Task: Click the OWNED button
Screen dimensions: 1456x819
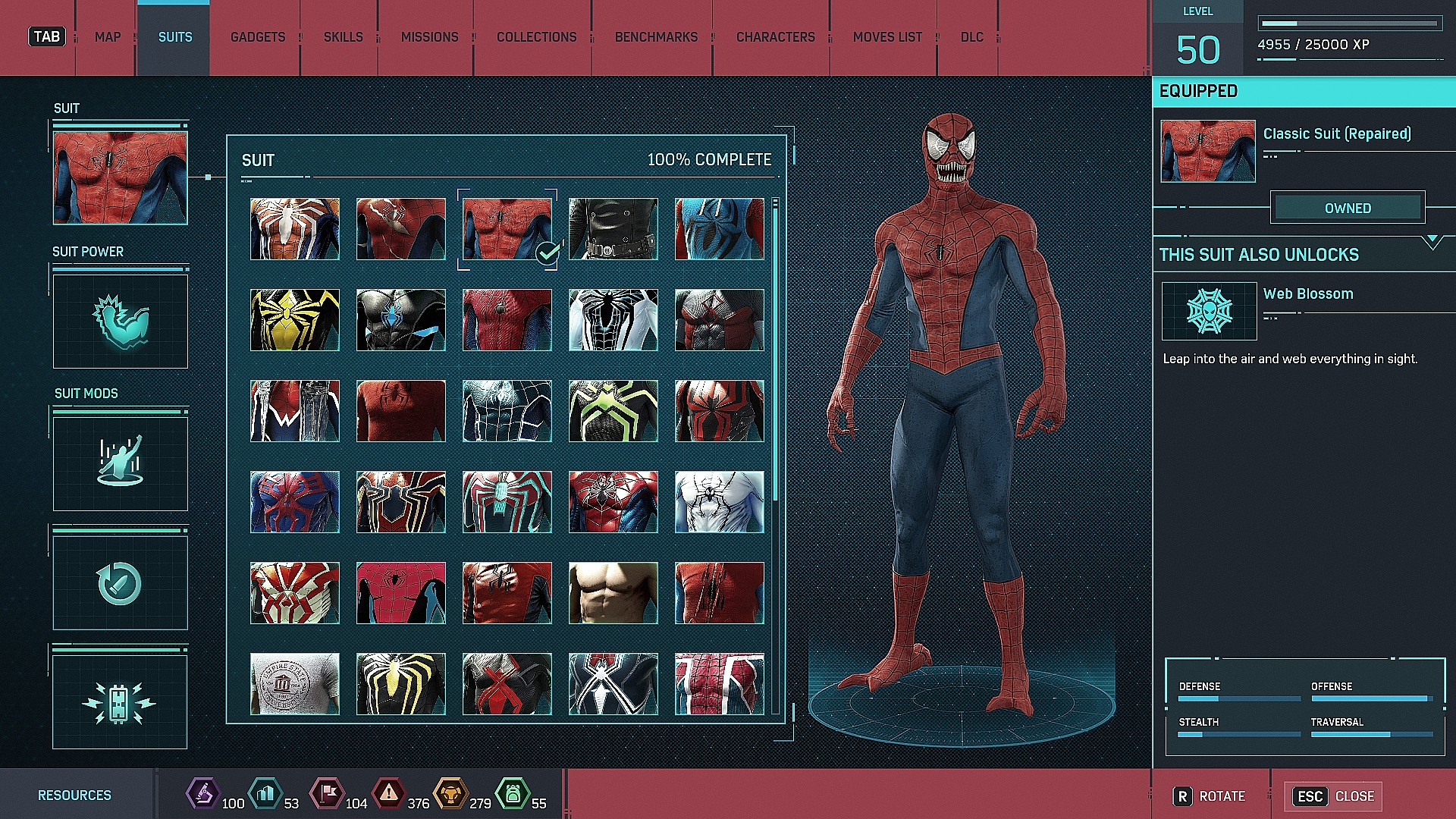Action: click(x=1348, y=207)
